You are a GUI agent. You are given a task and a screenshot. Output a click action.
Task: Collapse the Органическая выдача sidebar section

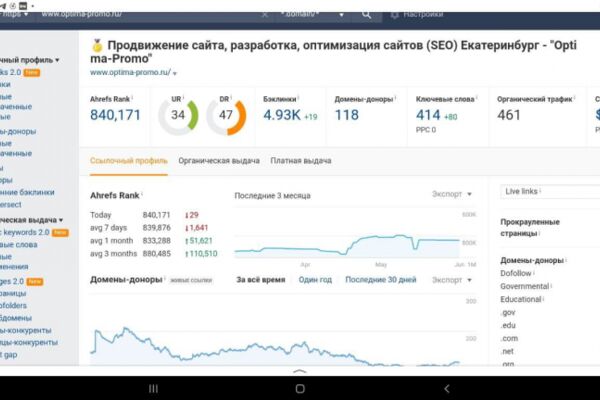[x=31, y=220]
